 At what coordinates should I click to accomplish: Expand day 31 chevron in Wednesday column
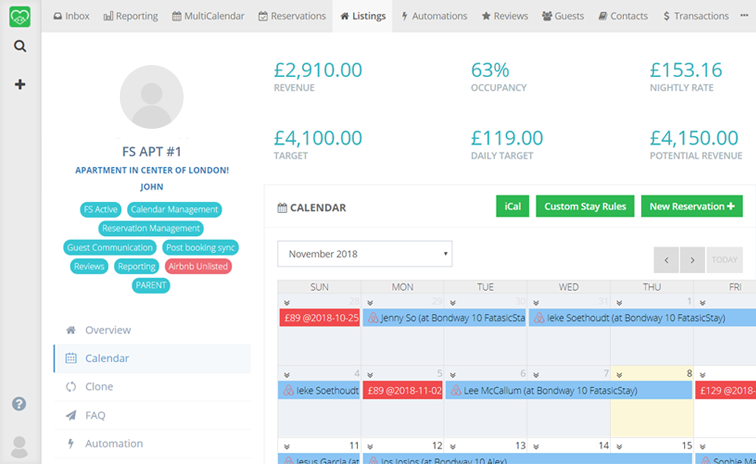[x=536, y=303]
